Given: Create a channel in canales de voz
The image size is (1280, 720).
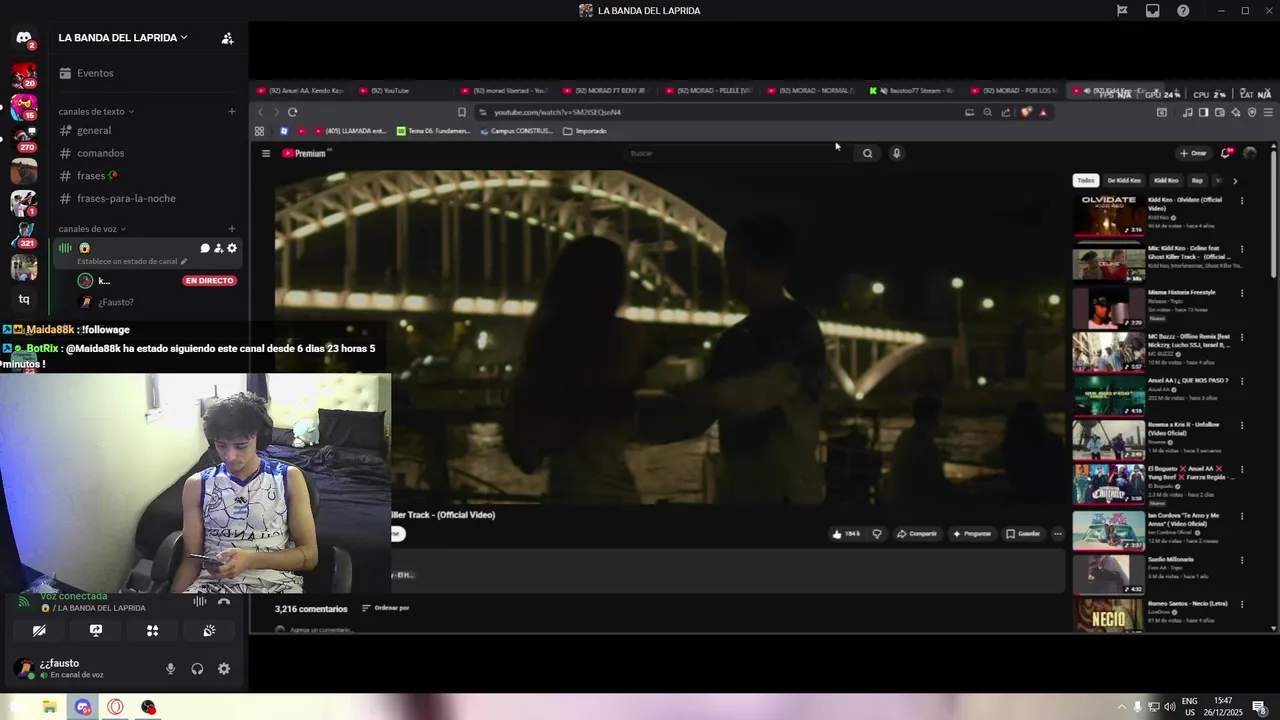Looking at the screenshot, I should tap(232, 229).
